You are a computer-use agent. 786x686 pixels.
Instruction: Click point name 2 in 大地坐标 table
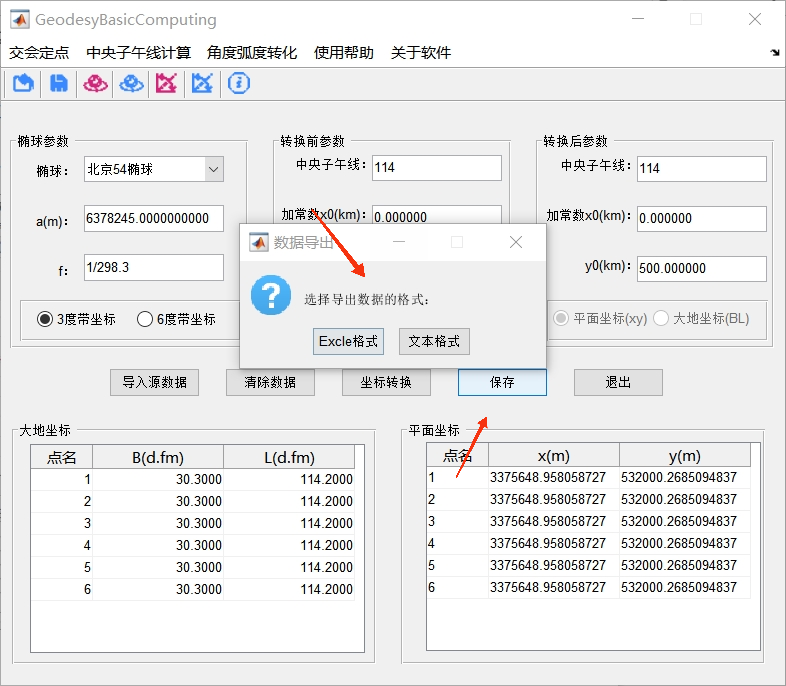click(62, 501)
